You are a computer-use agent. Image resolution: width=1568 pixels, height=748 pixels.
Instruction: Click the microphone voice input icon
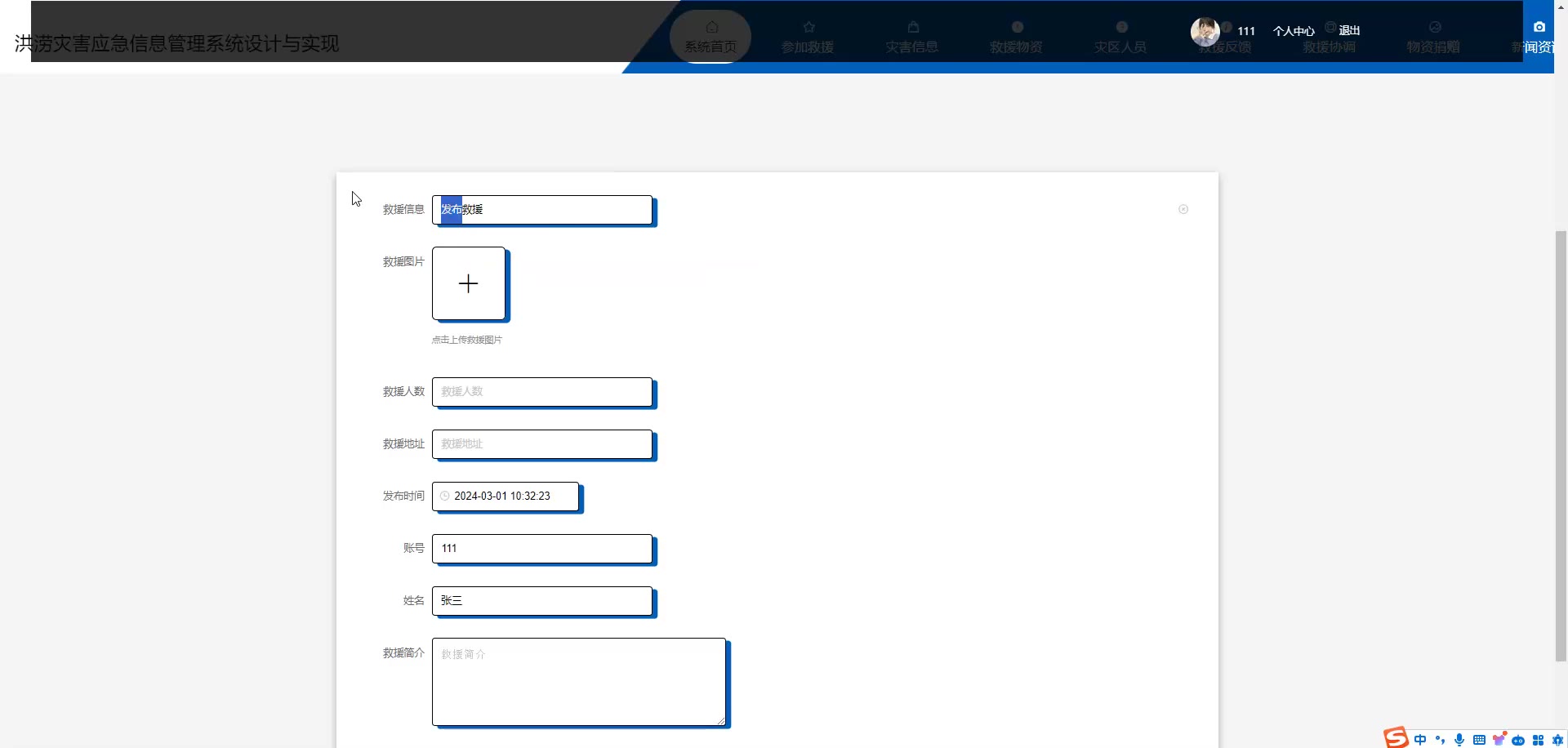click(1459, 740)
